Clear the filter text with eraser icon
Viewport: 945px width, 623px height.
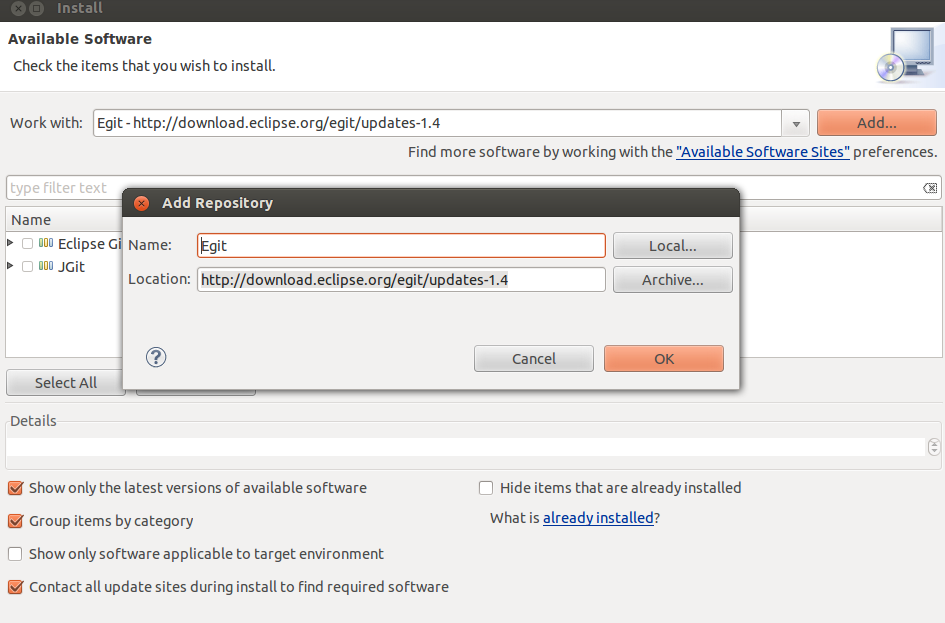(x=930, y=188)
